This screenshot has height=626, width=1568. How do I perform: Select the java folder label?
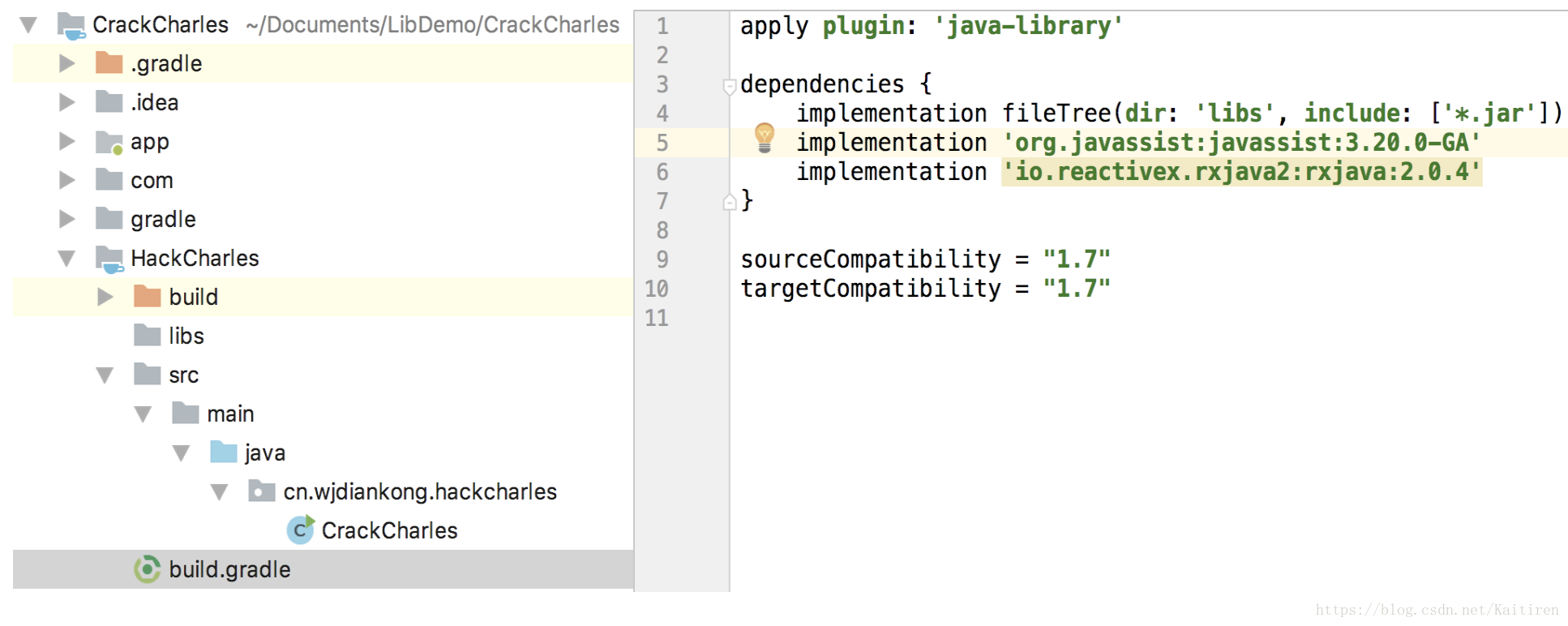(x=265, y=453)
